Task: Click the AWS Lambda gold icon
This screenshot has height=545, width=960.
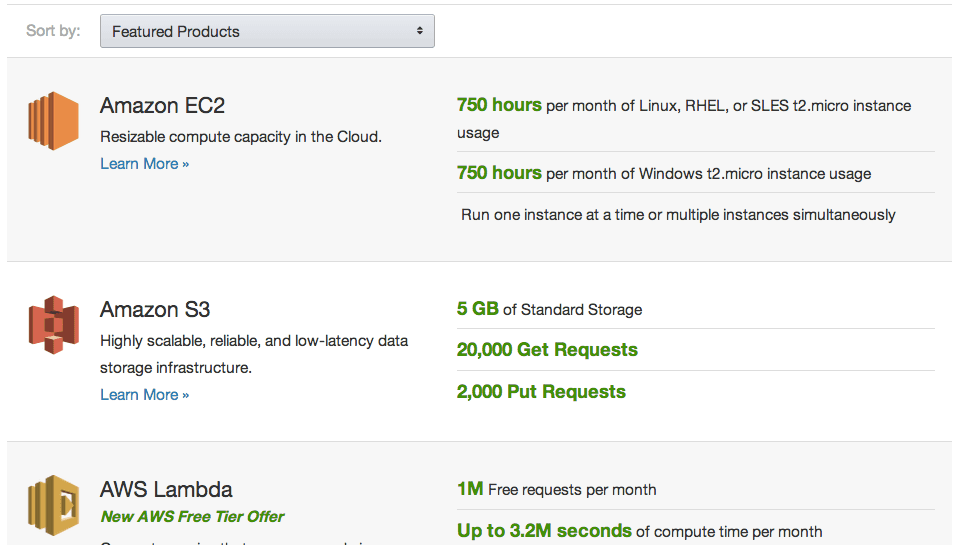Action: [54, 505]
